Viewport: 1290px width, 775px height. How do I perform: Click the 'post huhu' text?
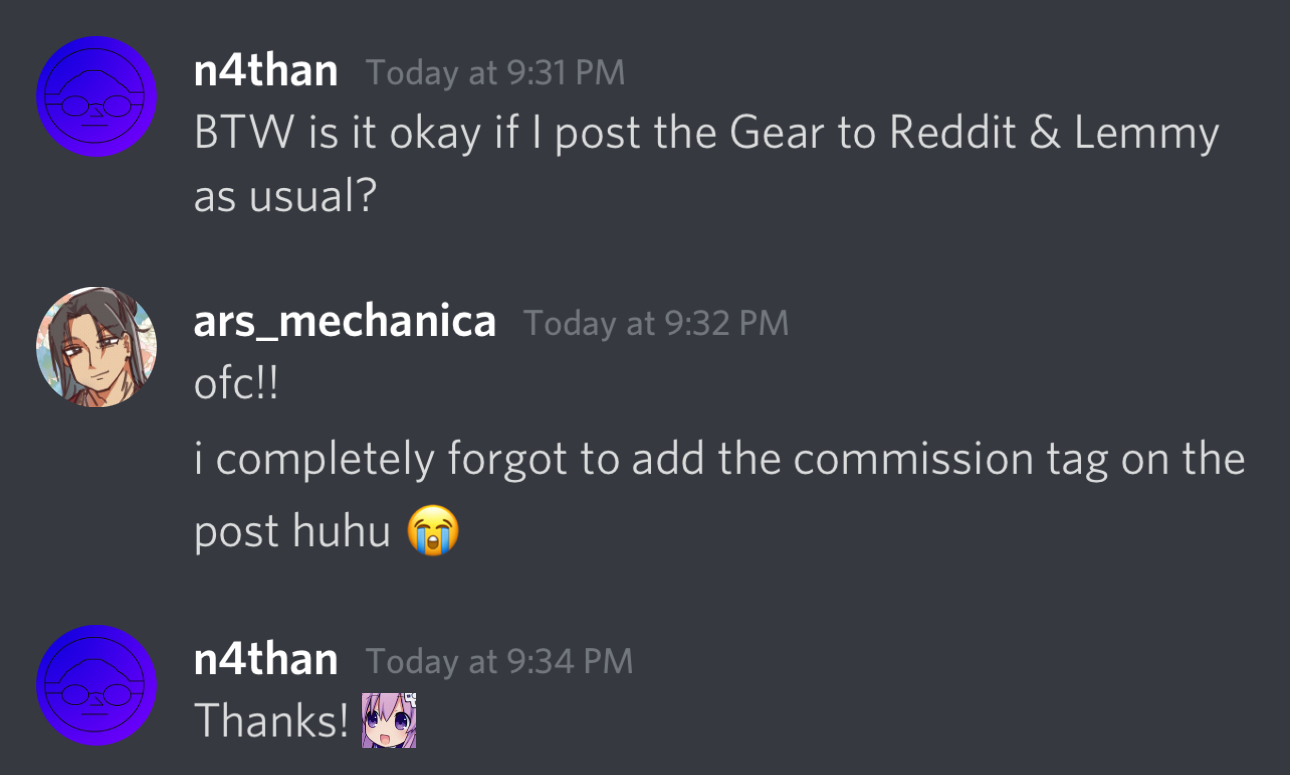pyautogui.click(x=292, y=532)
